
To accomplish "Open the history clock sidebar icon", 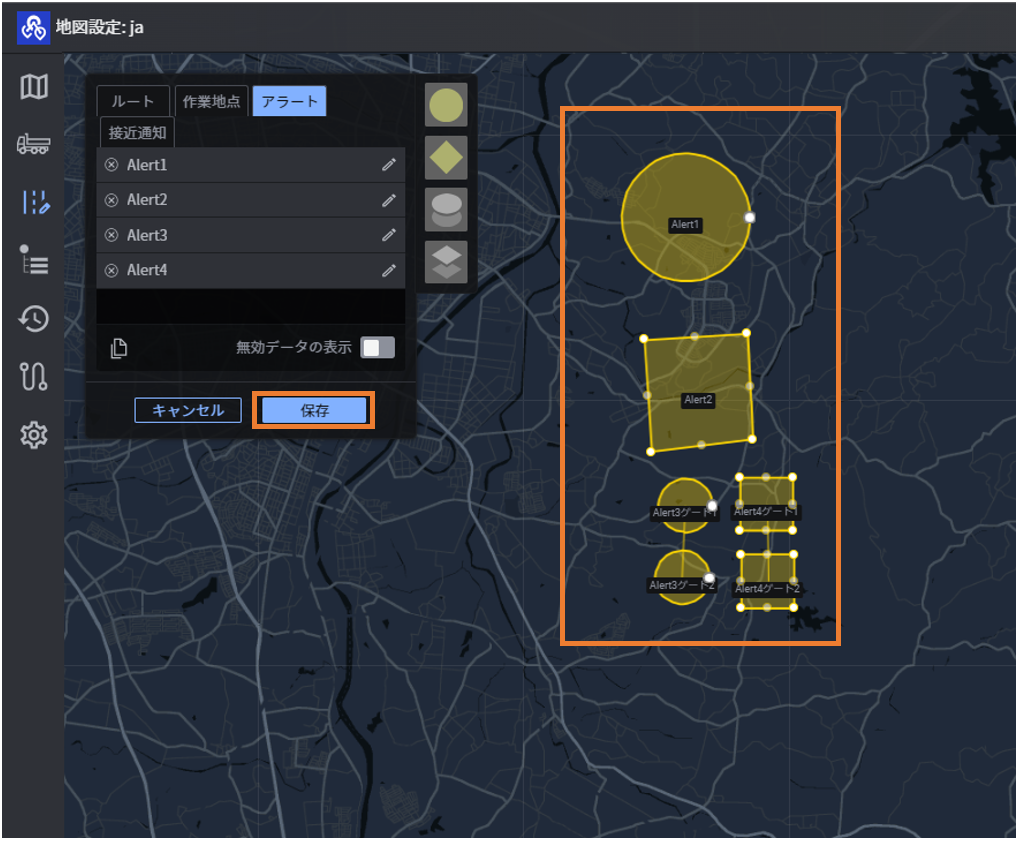I will tap(34, 319).
